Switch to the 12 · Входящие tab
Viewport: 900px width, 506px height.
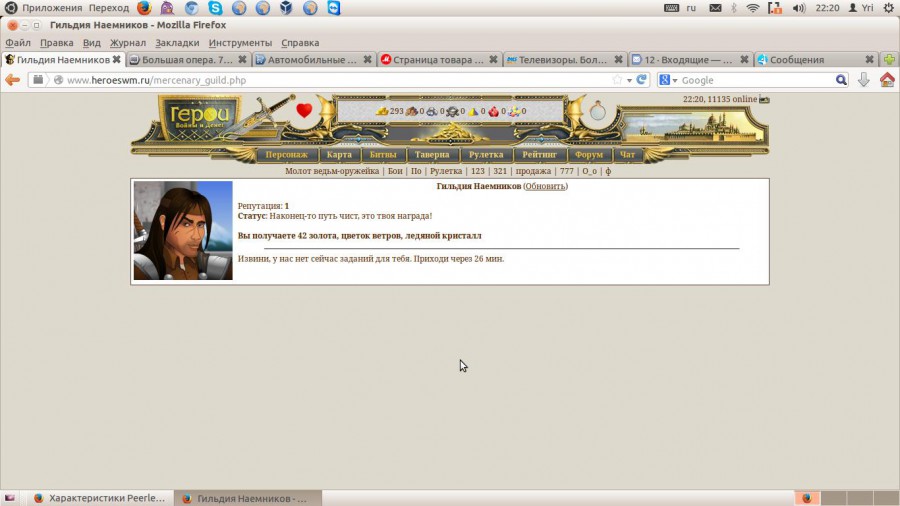pyautogui.click(x=689, y=60)
